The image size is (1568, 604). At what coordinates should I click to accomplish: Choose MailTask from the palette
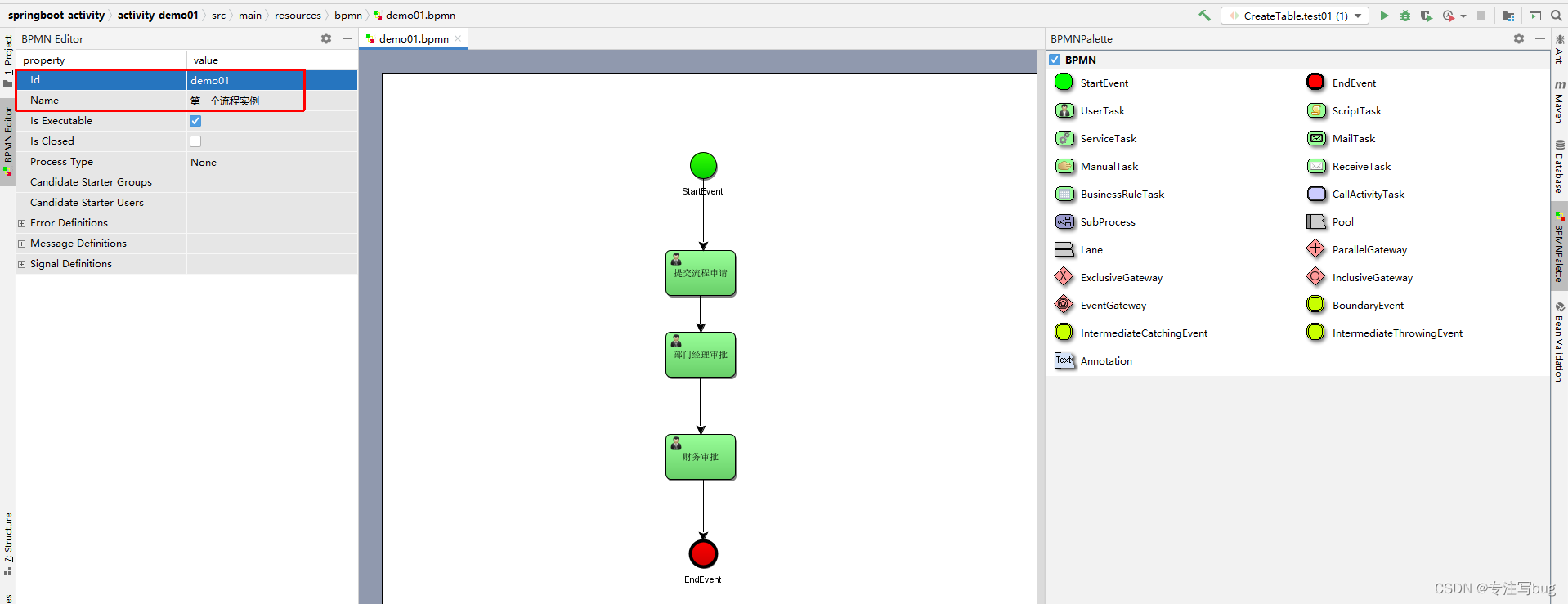click(1341, 139)
